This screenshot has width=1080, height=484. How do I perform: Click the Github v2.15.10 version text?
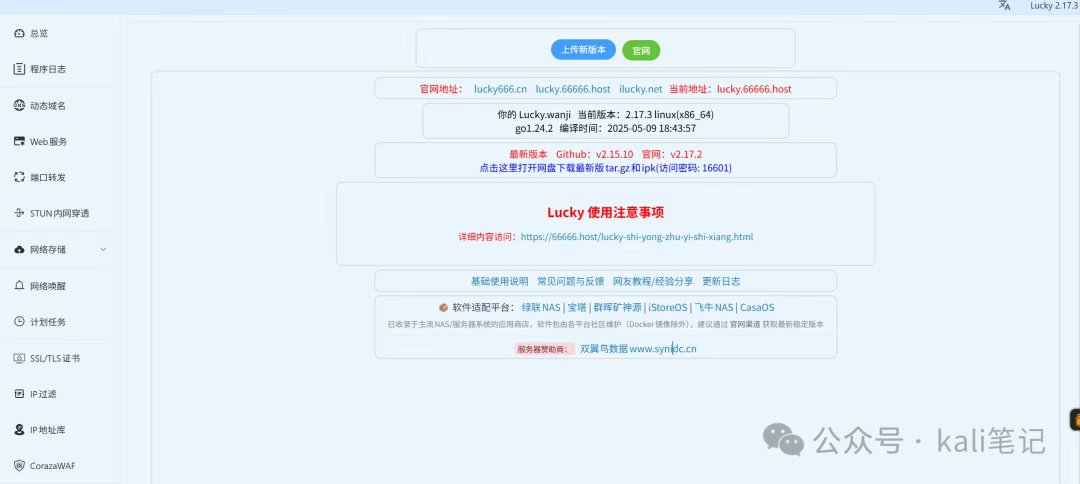[x=594, y=154]
